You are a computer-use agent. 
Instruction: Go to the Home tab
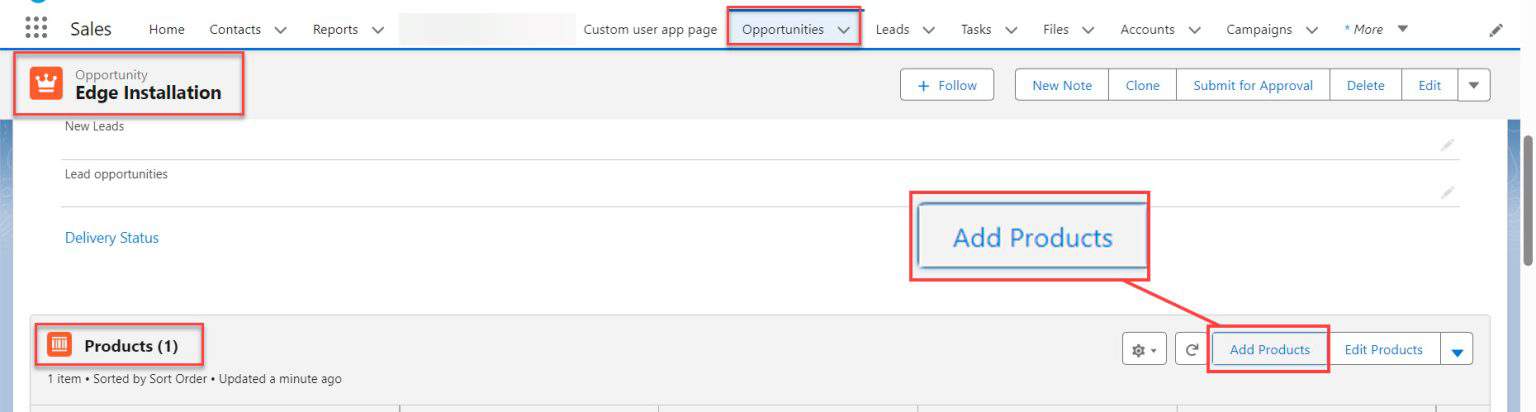[167, 30]
